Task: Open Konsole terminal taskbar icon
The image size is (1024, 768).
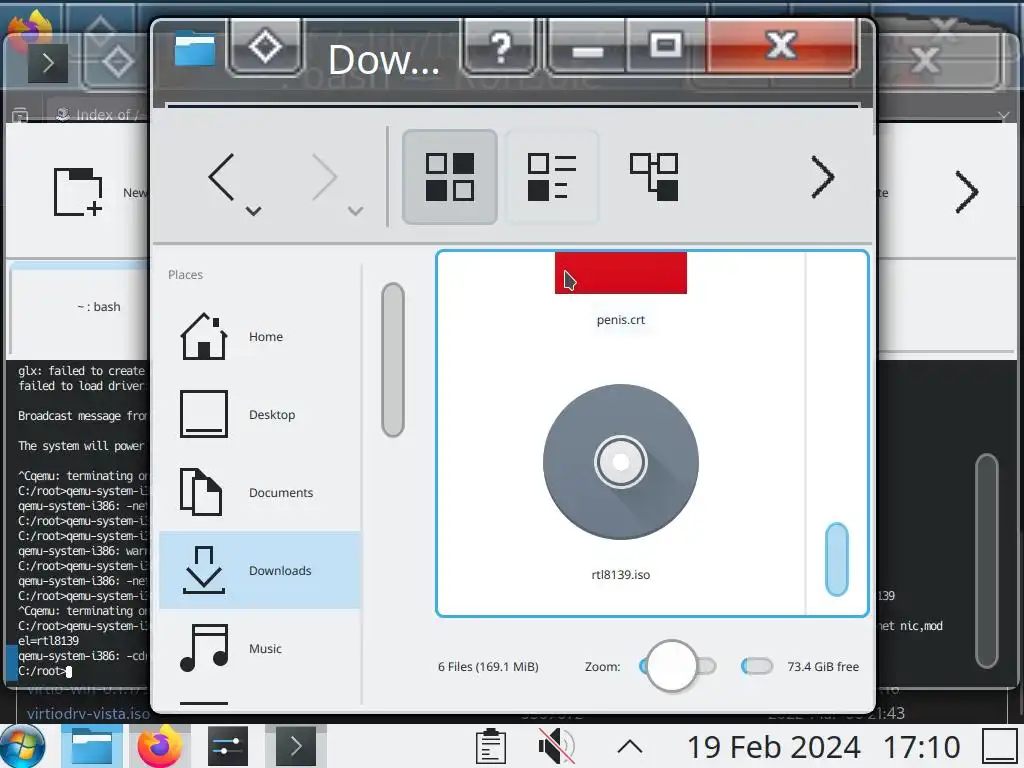Action: [x=296, y=746]
